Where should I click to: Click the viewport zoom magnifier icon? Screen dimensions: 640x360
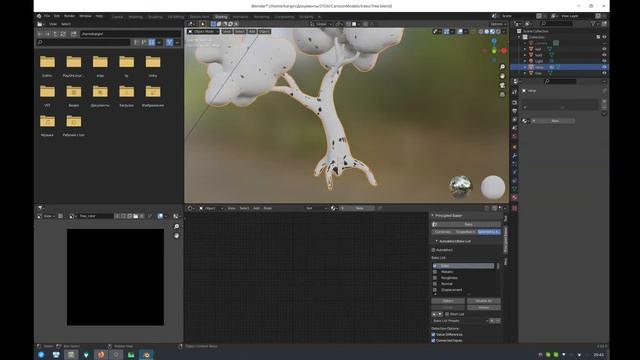tap(502, 67)
